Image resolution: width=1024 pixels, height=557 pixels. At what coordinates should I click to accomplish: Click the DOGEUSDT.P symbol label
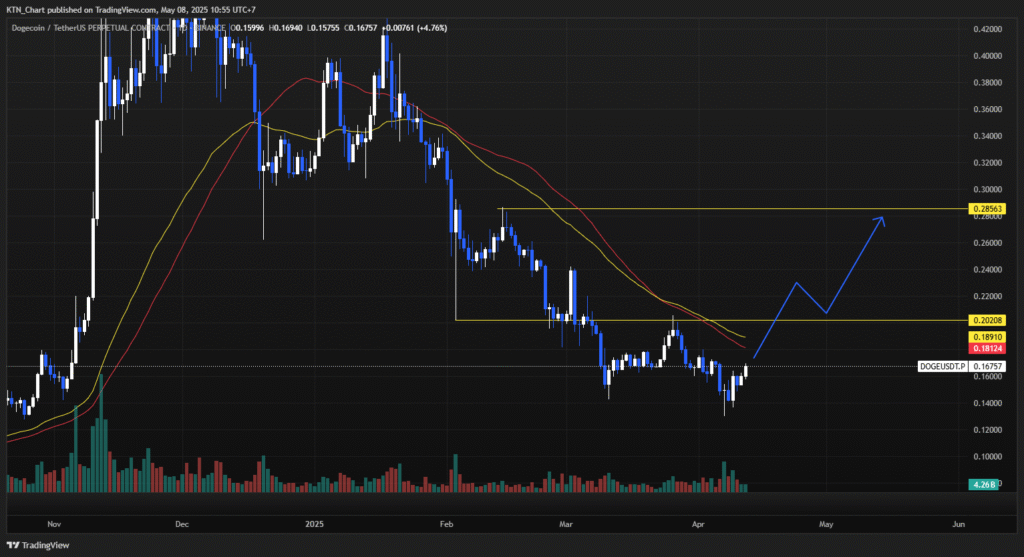click(x=942, y=366)
